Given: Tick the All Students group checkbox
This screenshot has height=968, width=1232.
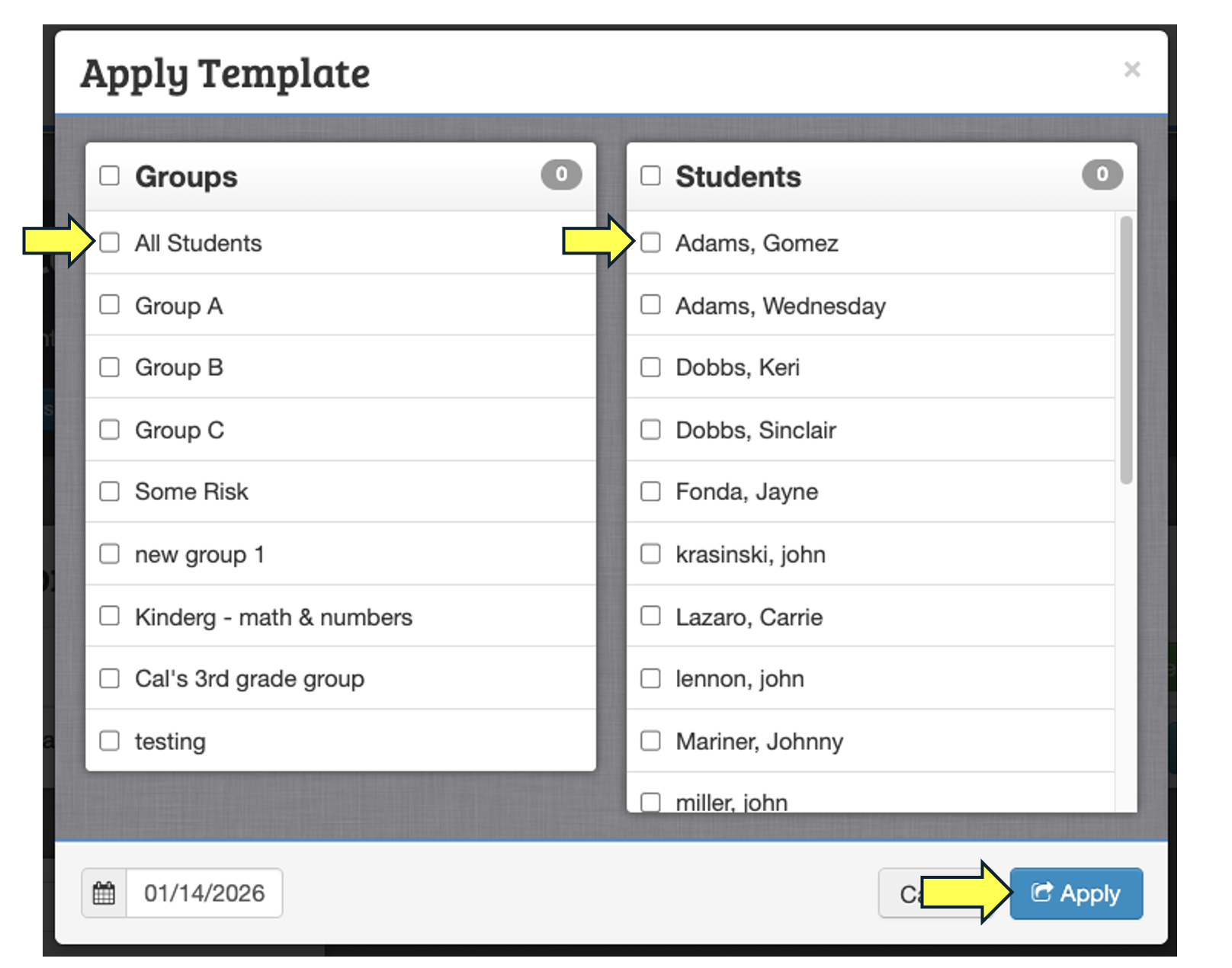Looking at the screenshot, I should coord(110,243).
